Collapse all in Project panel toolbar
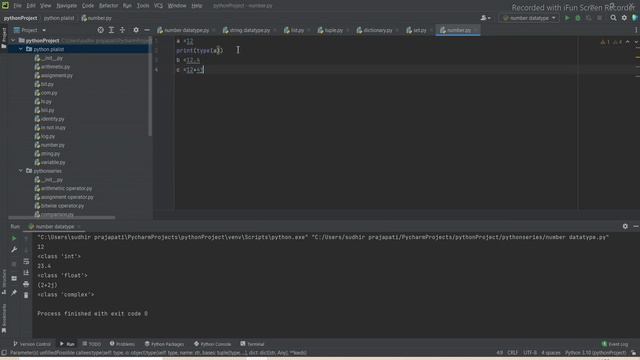Screen dimensions: 640x360 (x=122, y=30)
